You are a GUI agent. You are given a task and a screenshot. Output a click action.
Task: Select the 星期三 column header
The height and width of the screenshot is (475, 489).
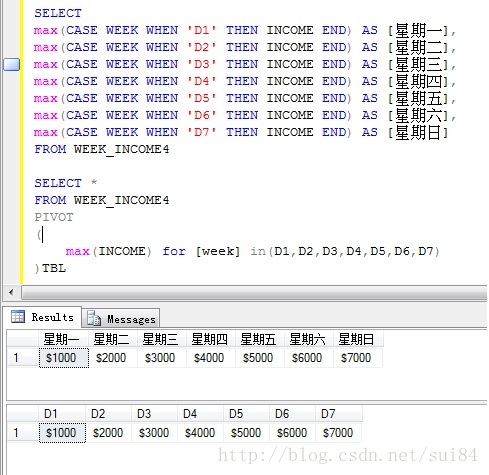point(162,339)
